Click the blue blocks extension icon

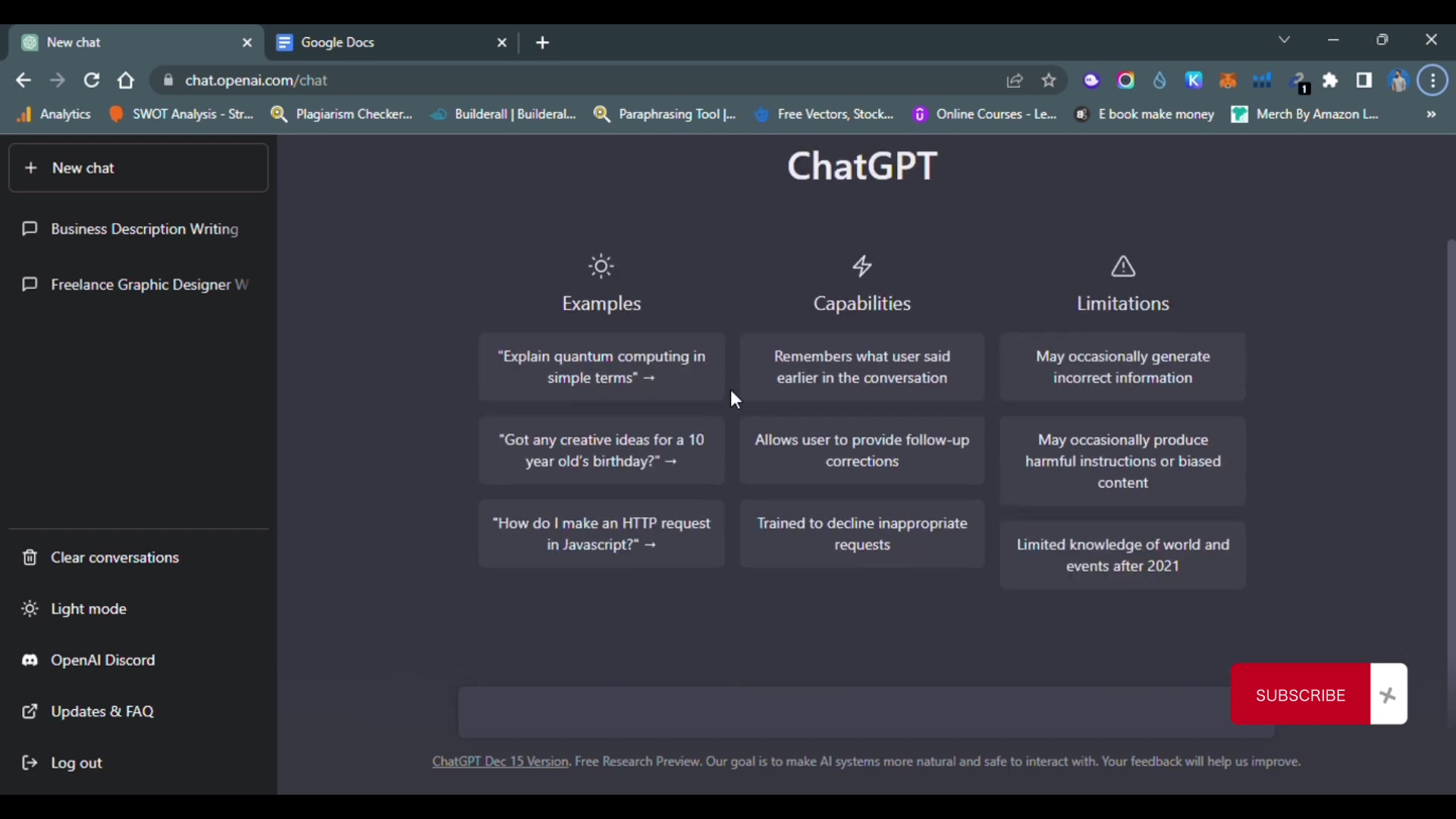tap(1263, 80)
